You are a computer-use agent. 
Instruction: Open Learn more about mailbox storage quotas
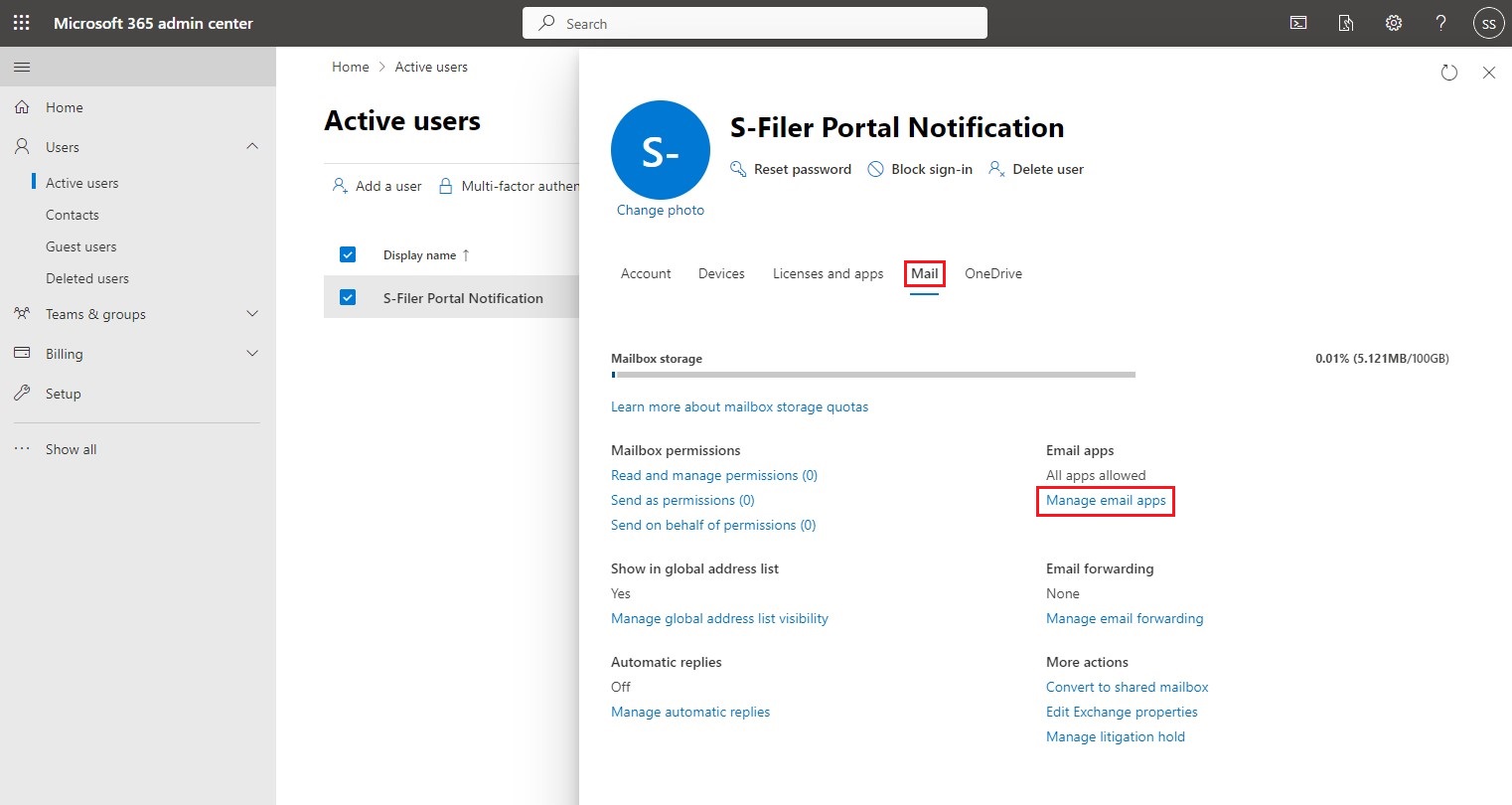point(739,406)
